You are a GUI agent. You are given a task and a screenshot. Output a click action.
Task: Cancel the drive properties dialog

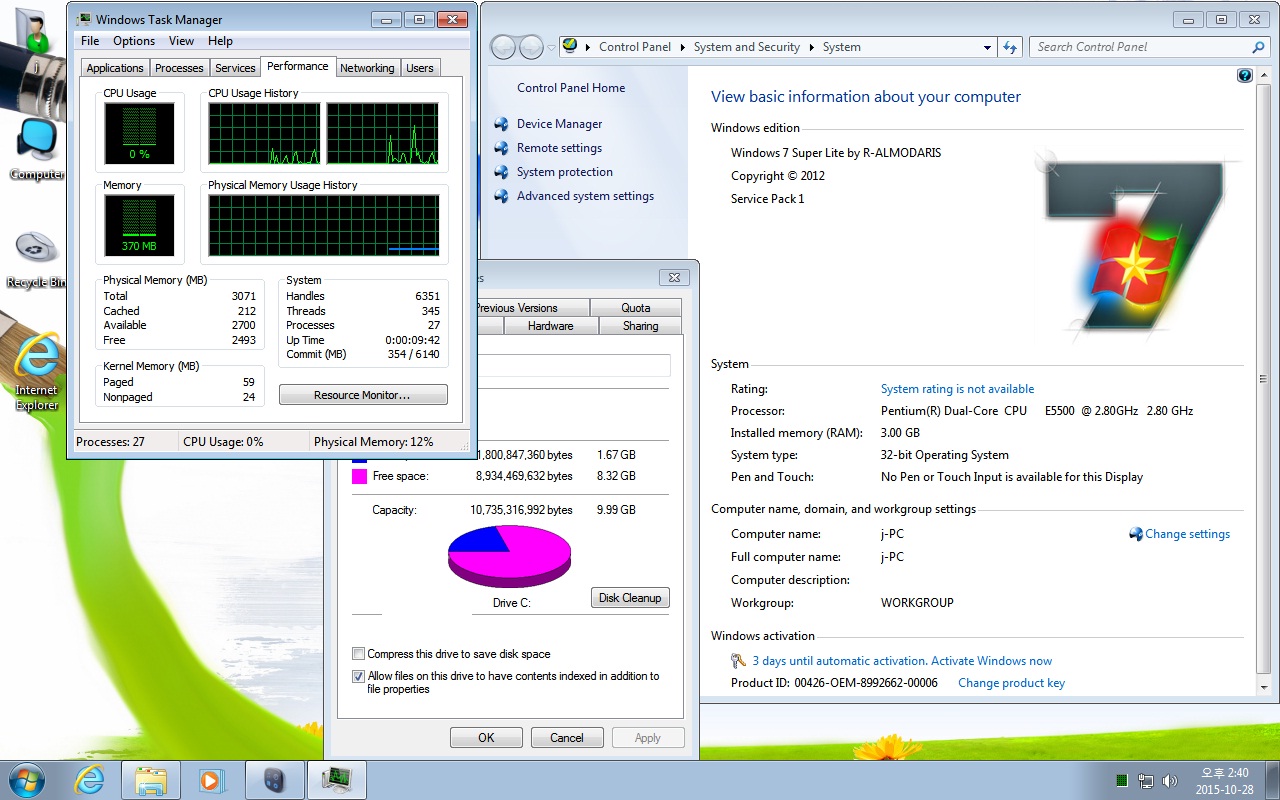coord(567,738)
